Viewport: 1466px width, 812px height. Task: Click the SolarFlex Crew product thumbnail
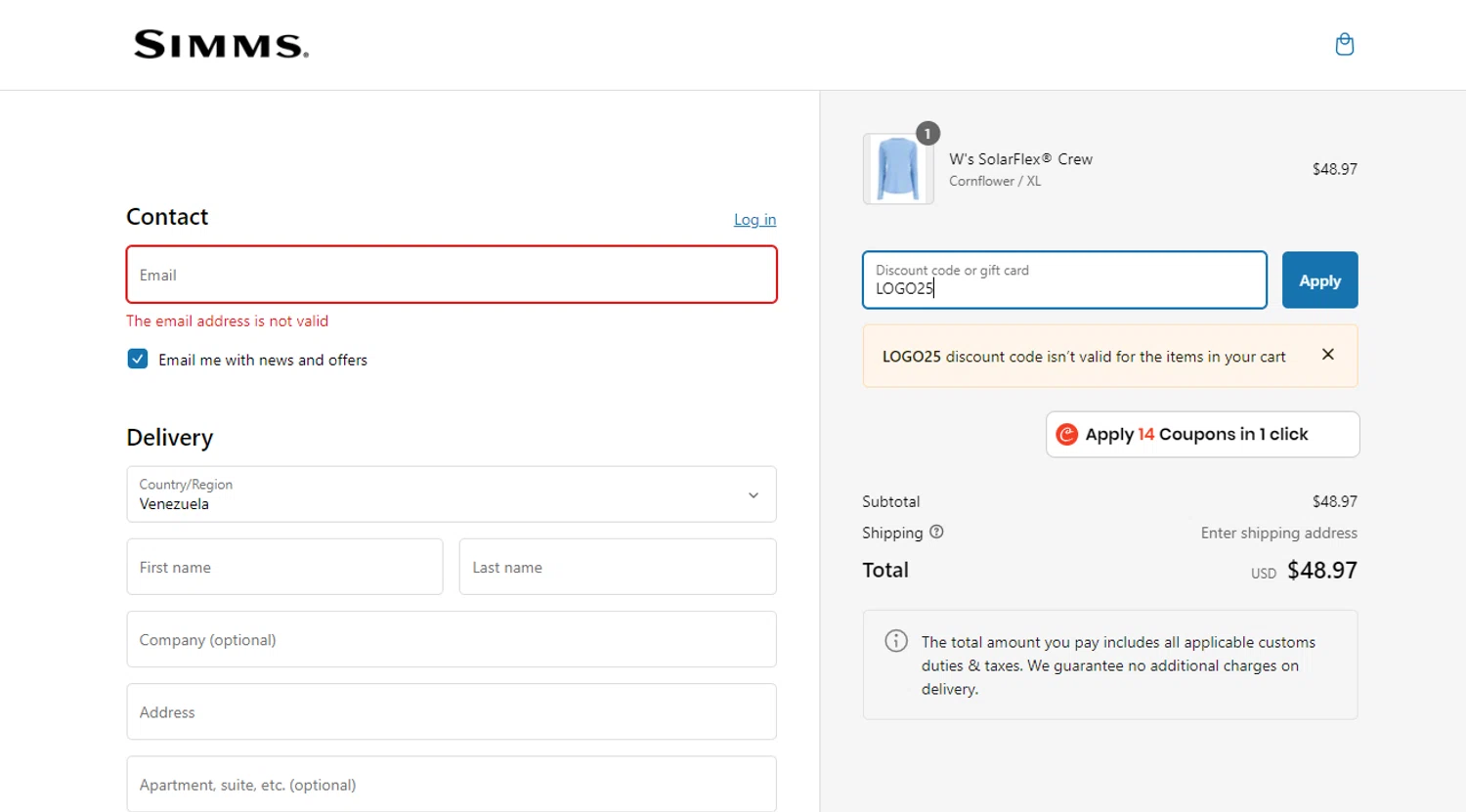pos(897,169)
